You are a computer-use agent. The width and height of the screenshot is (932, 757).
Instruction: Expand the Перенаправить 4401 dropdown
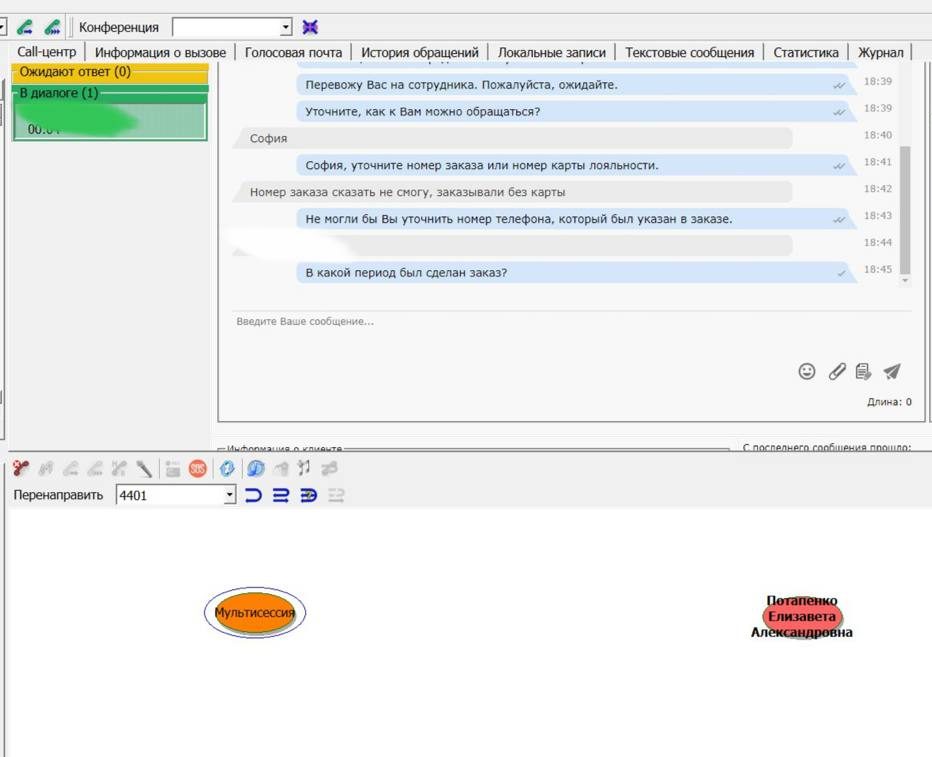[229, 495]
